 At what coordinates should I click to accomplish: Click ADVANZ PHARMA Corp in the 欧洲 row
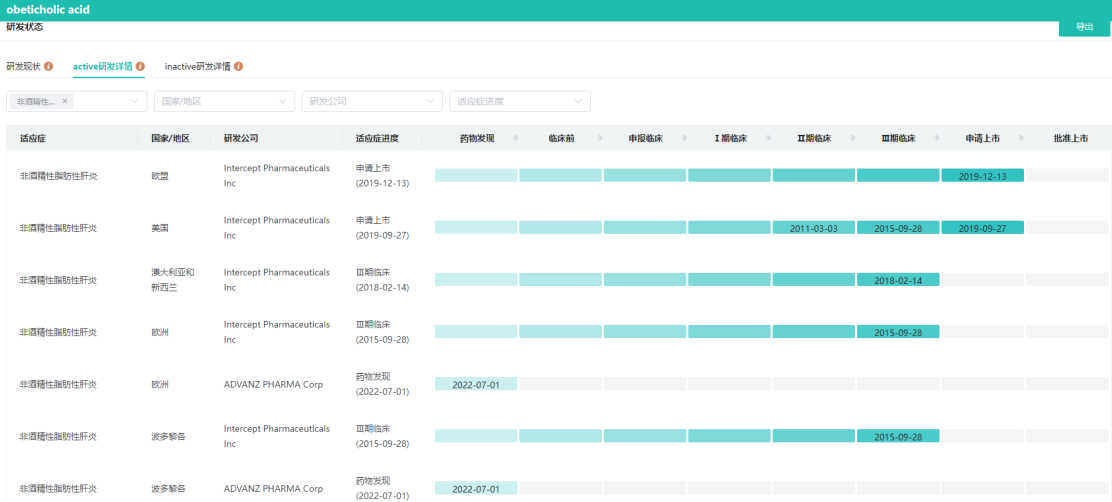272,384
